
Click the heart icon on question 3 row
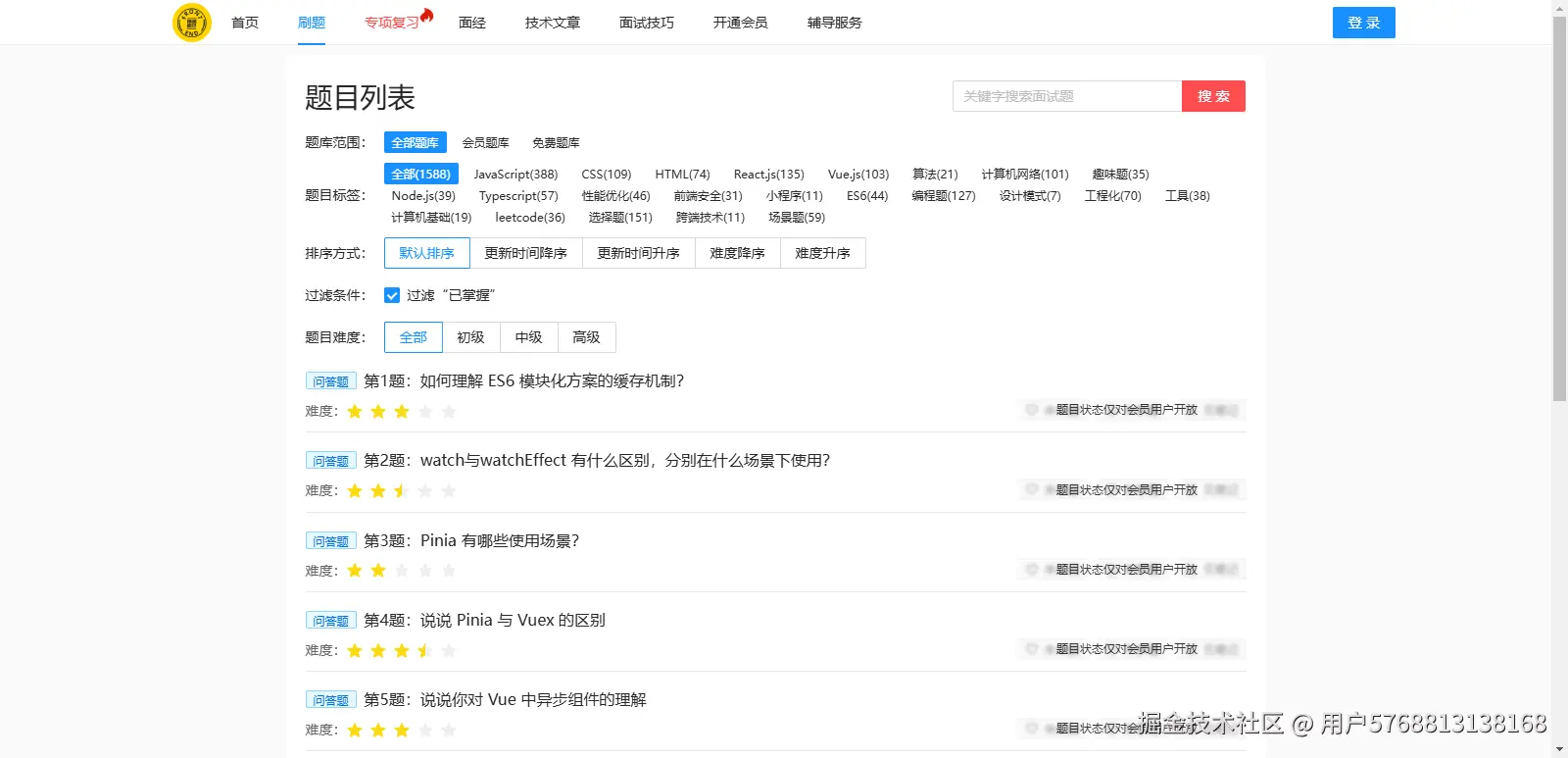coord(1031,569)
